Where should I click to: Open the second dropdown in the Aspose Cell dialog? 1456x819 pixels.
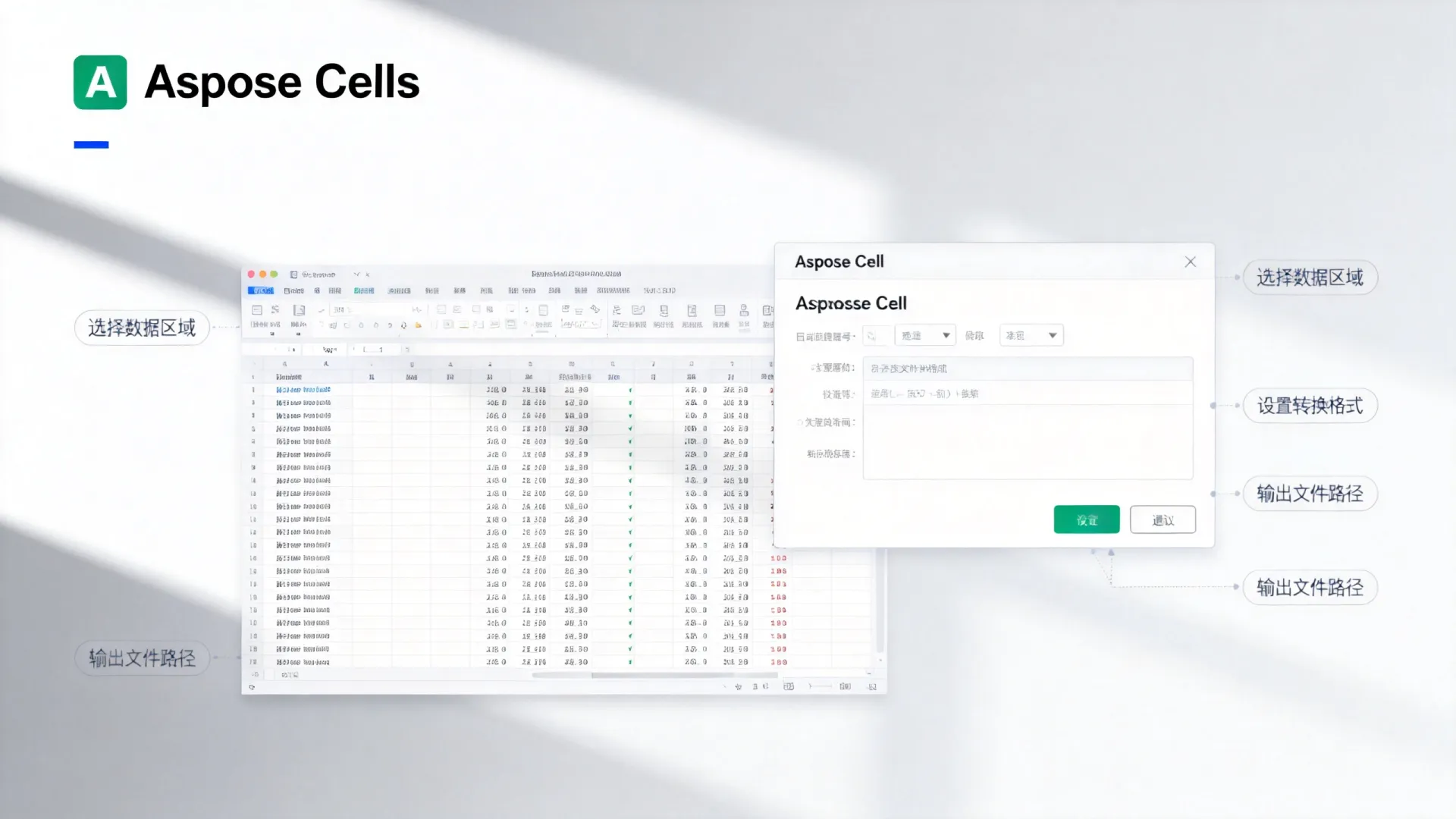coord(1031,335)
